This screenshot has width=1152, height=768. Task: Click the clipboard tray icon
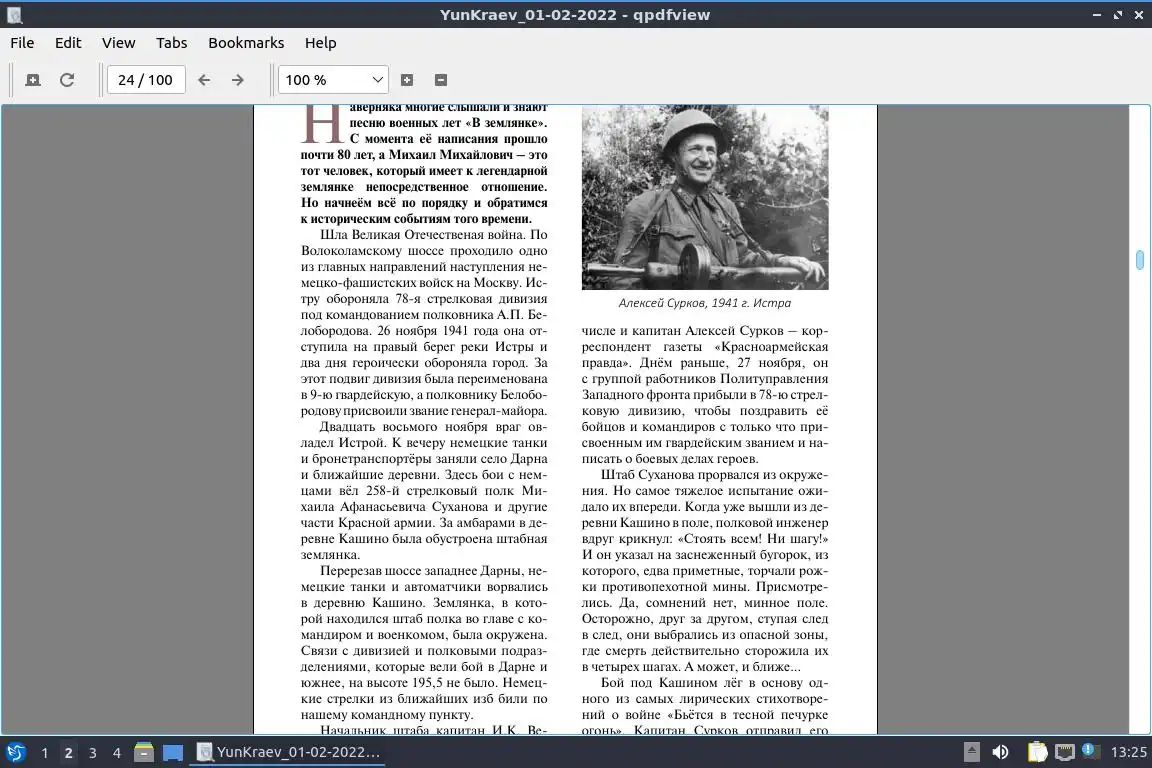(x=1037, y=752)
